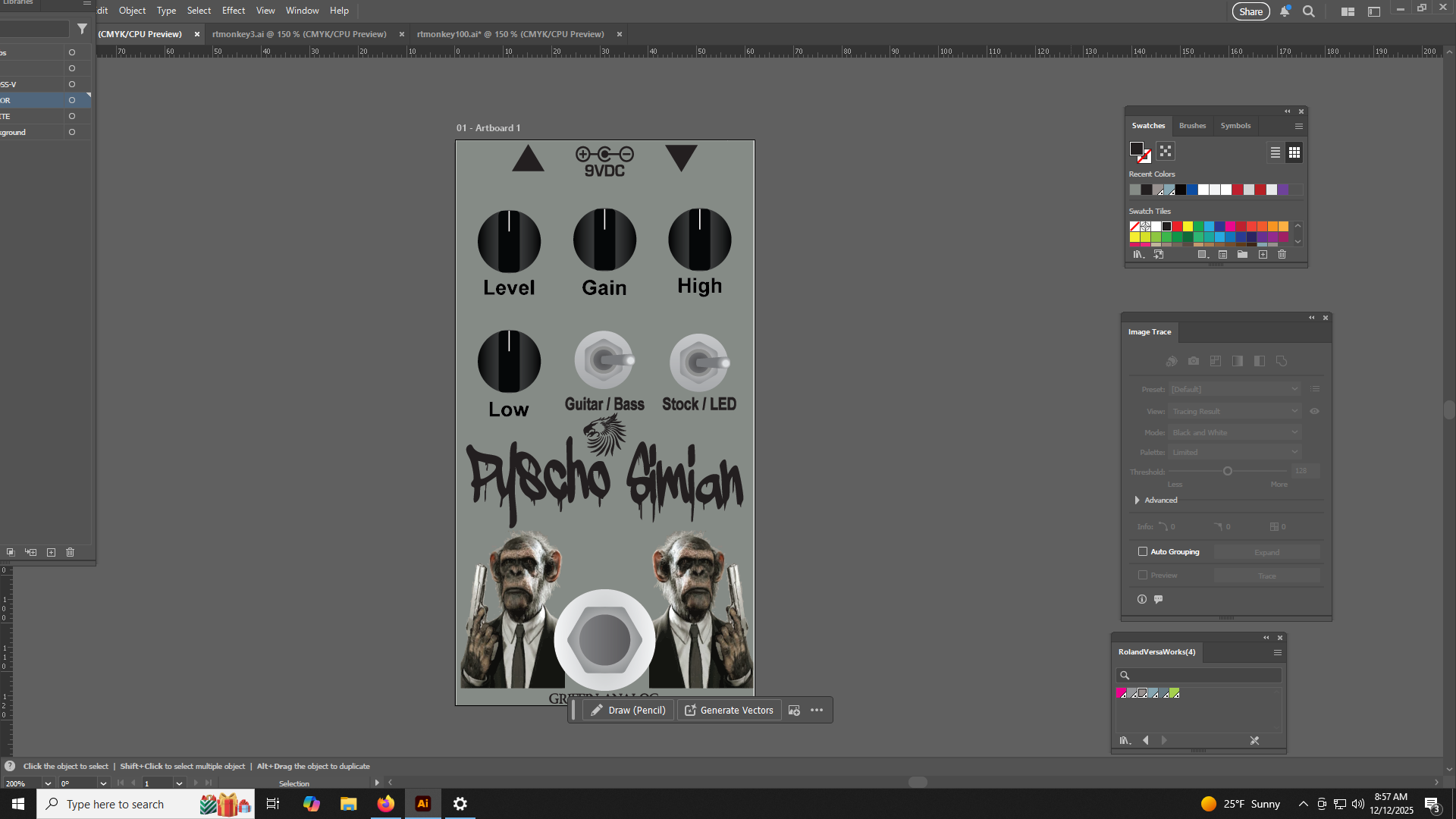Open the Swatch Libraries menu icon

coord(1138,255)
